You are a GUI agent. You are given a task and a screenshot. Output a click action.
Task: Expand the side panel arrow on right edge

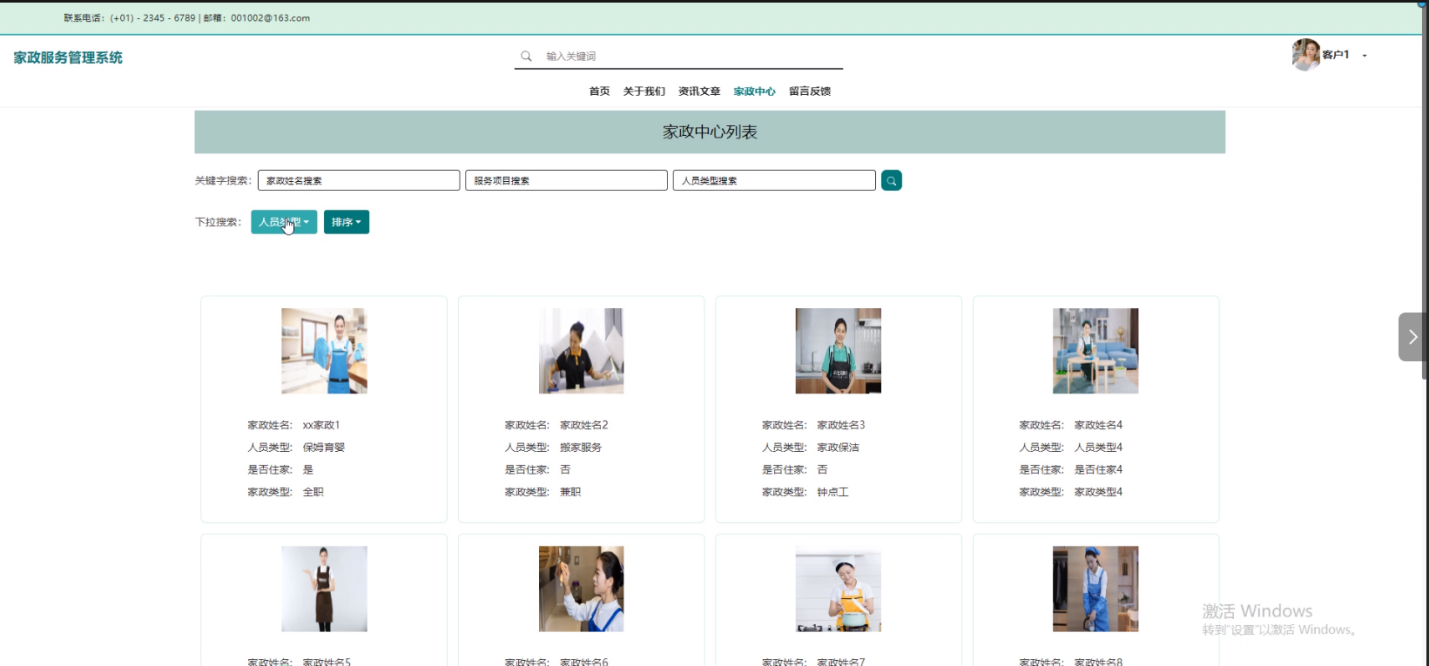click(x=1412, y=337)
